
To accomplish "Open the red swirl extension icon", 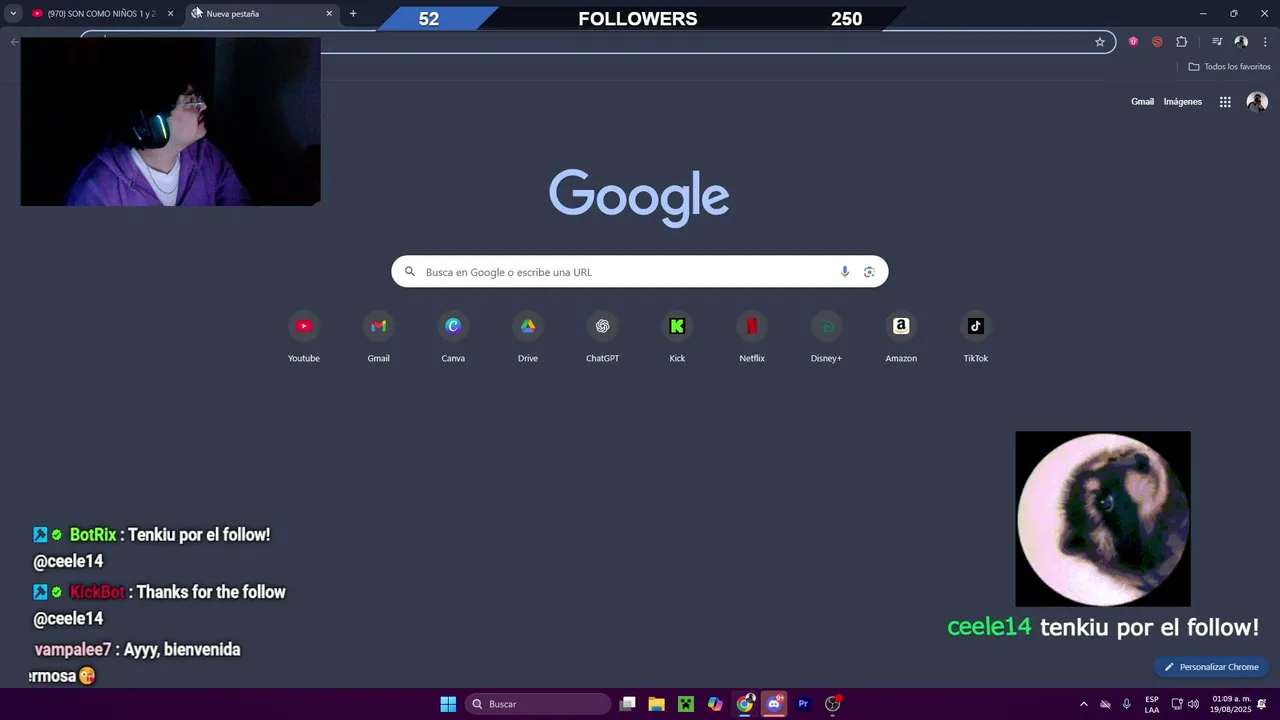I will pyautogui.click(x=1157, y=42).
